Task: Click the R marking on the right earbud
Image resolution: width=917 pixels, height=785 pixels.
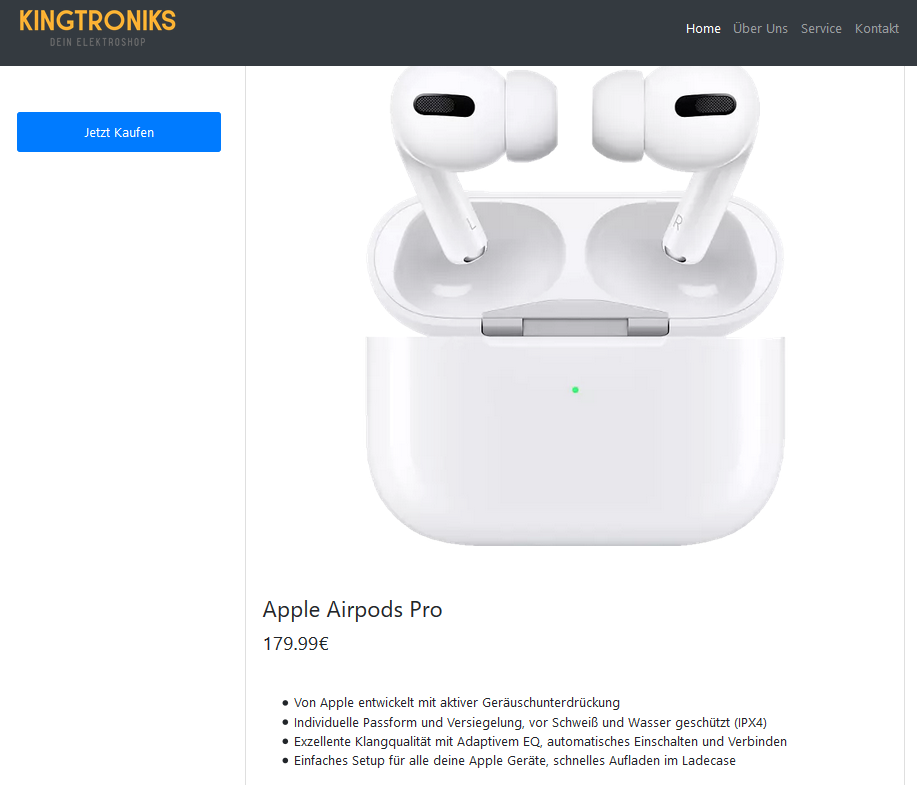Action: pyautogui.click(x=678, y=222)
